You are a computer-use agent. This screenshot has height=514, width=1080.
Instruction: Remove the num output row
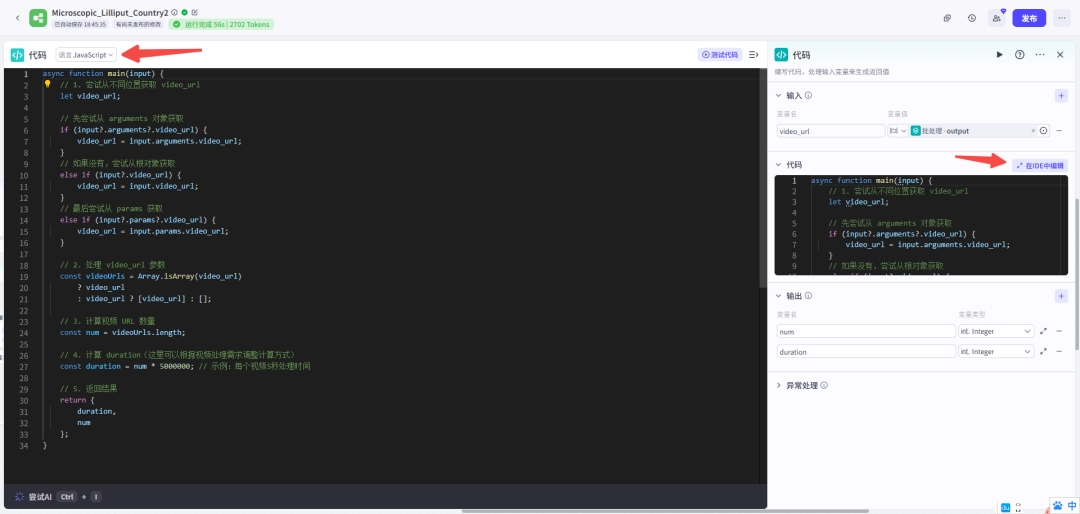1059,331
